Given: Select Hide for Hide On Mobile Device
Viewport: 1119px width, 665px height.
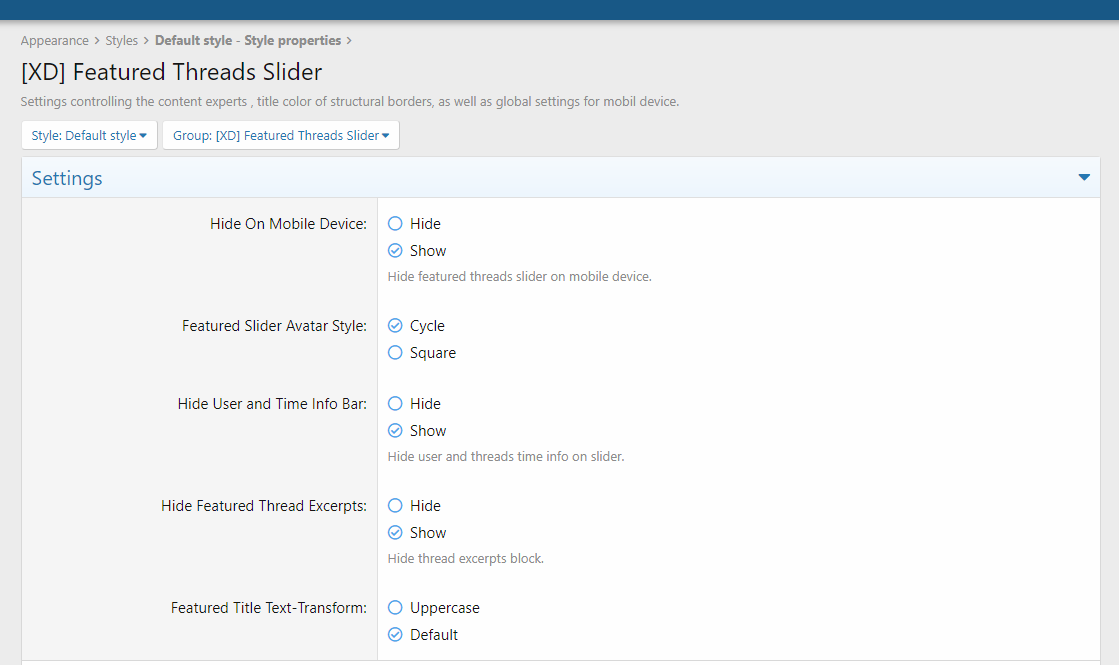Looking at the screenshot, I should pos(395,224).
